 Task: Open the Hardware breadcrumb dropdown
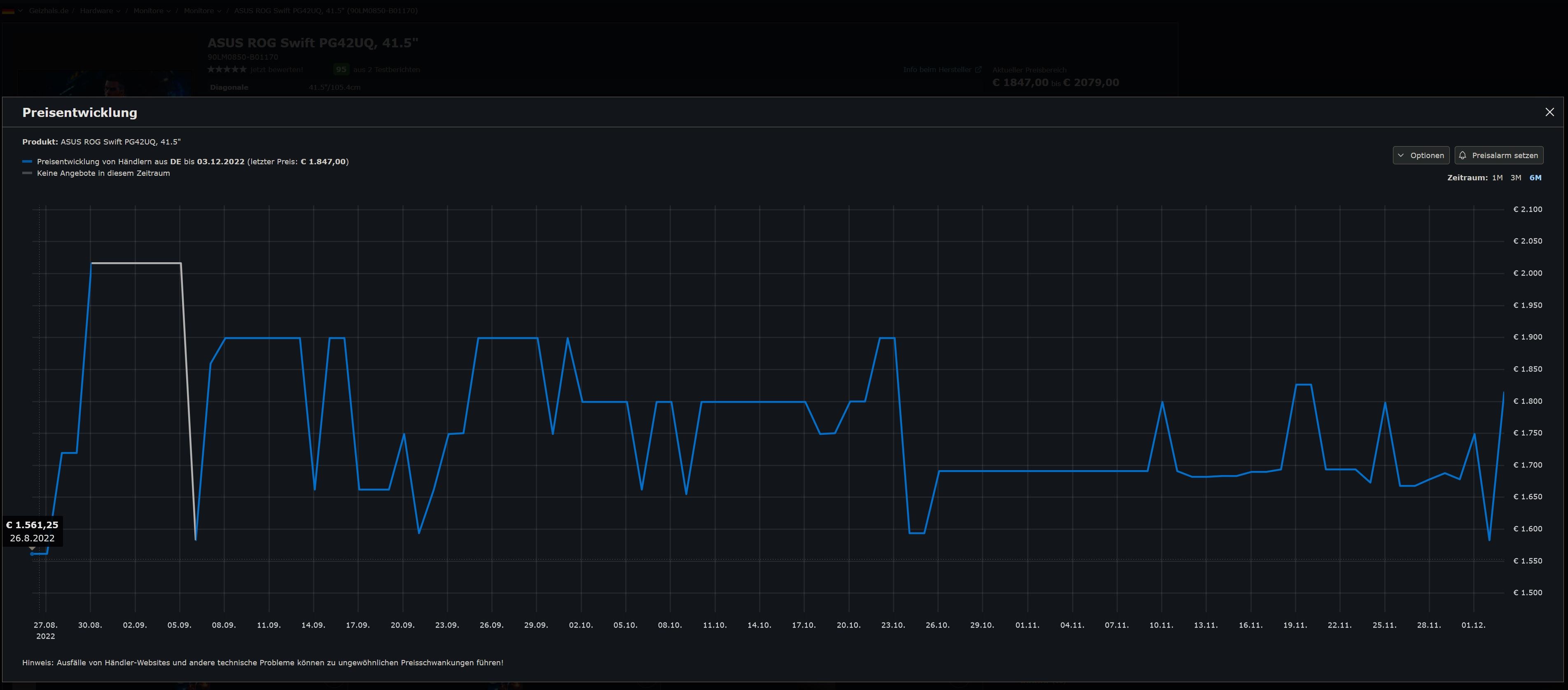click(x=100, y=11)
